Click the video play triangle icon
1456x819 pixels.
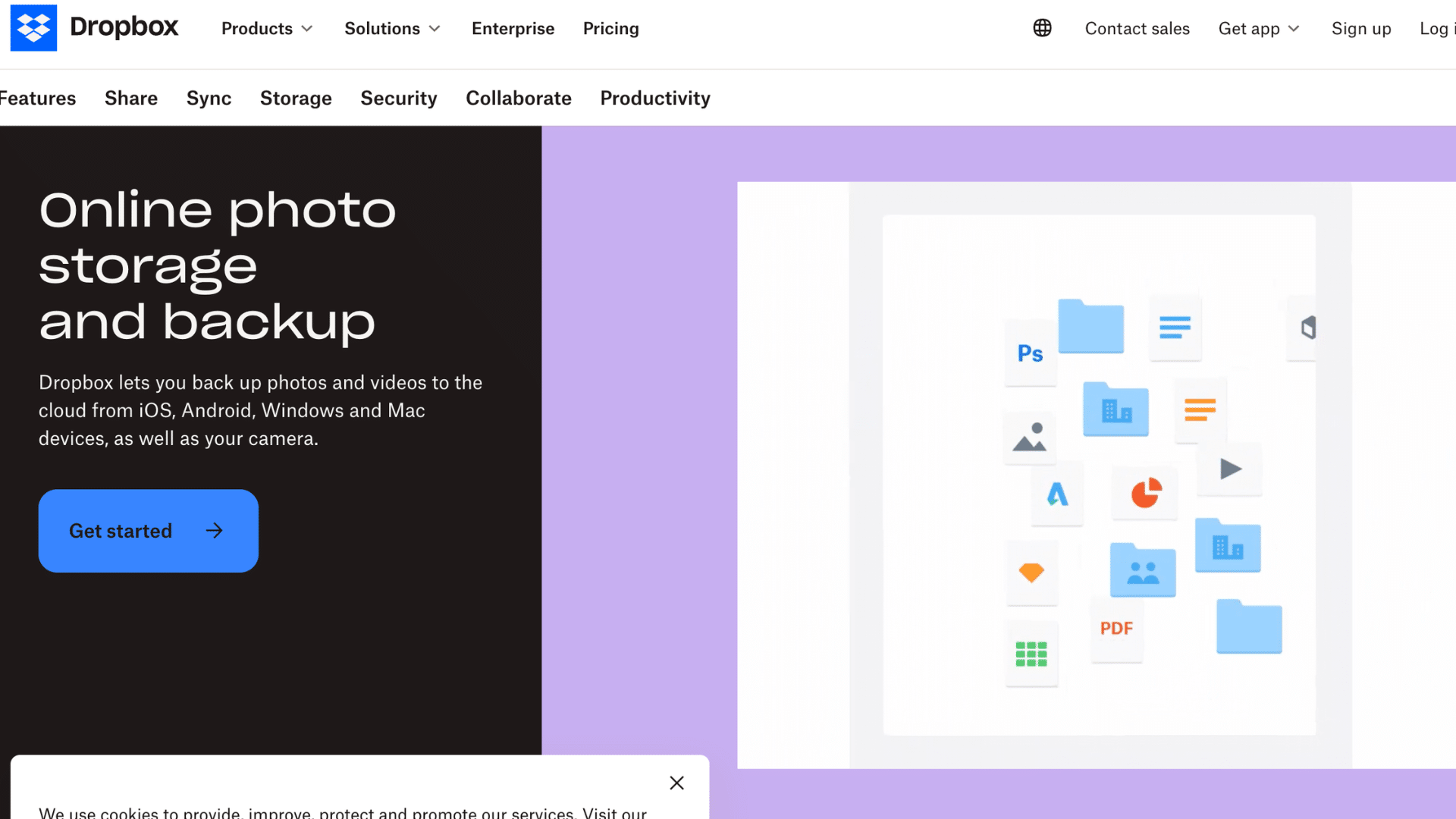pos(1230,469)
